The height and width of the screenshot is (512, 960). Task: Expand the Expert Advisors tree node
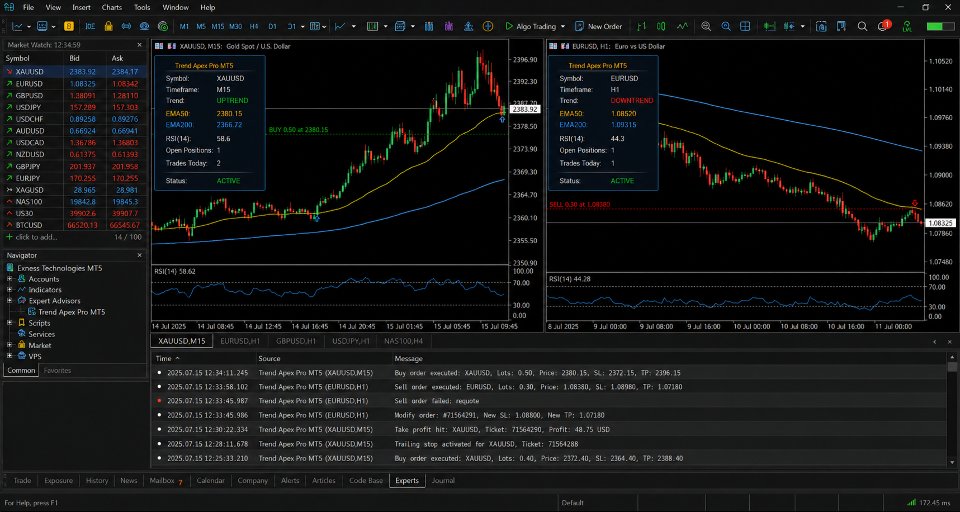pos(10,301)
